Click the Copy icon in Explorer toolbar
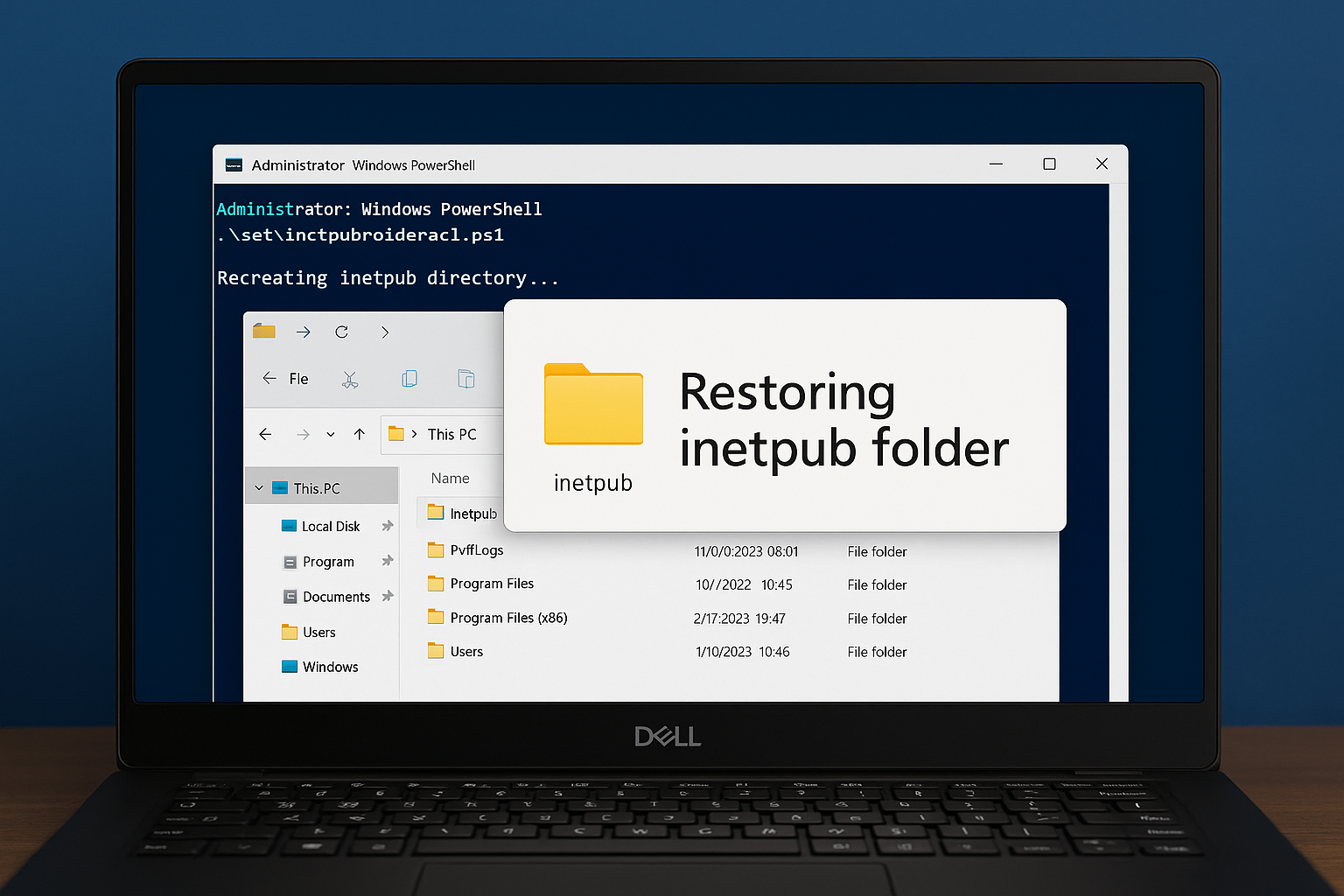This screenshot has width=1344, height=896. pyautogui.click(x=409, y=379)
